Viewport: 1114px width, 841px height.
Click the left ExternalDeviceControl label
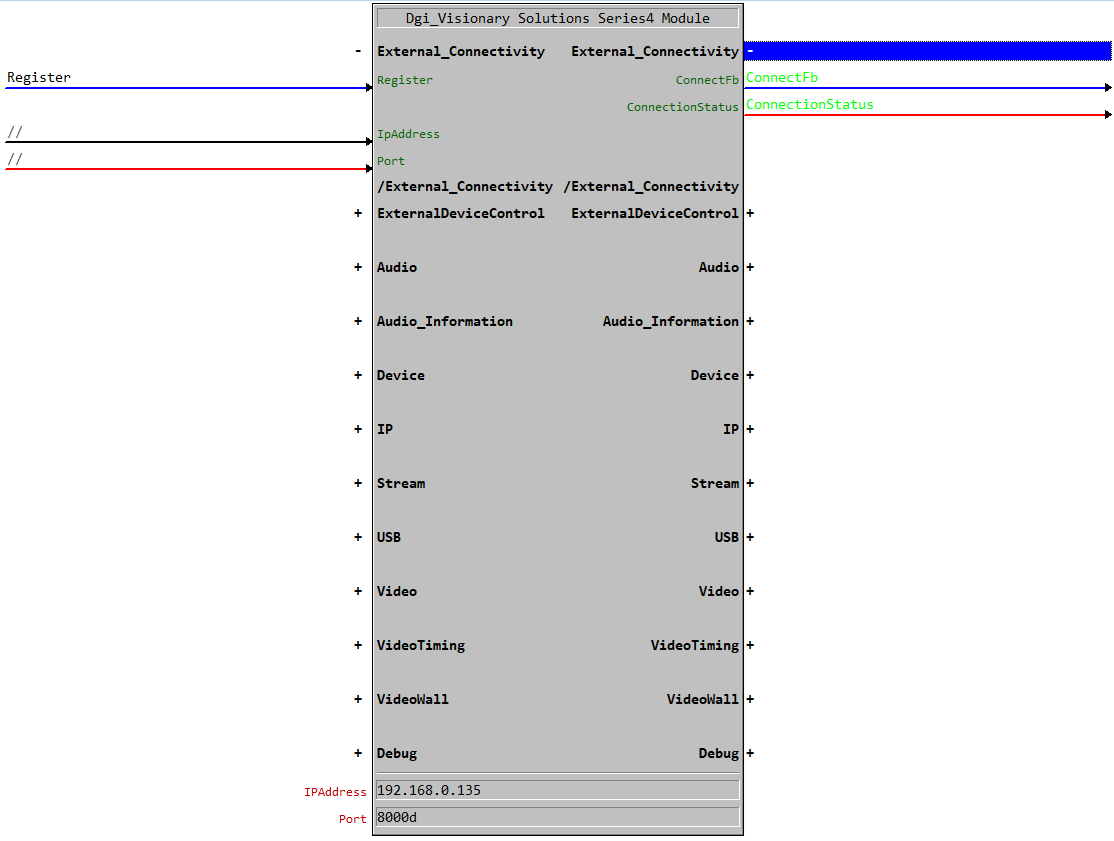click(460, 213)
